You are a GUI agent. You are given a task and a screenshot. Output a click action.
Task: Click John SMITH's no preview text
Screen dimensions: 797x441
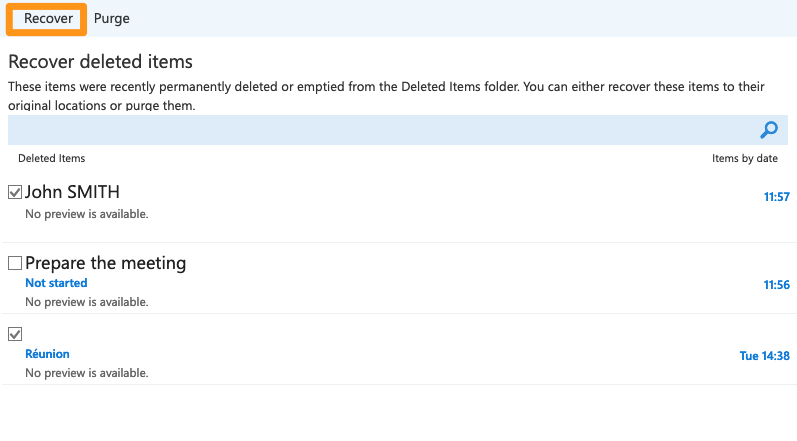pyautogui.click(x=86, y=214)
